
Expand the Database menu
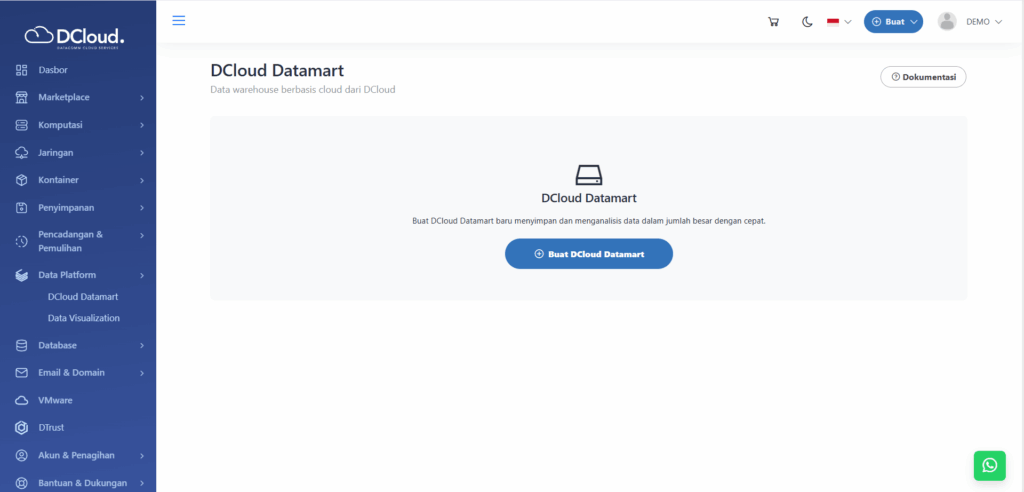(80, 345)
